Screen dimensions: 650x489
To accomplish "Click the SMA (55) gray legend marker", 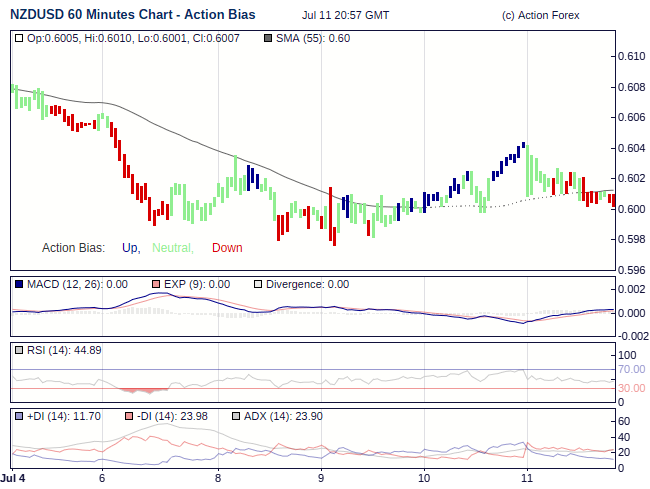I will (x=267, y=38).
